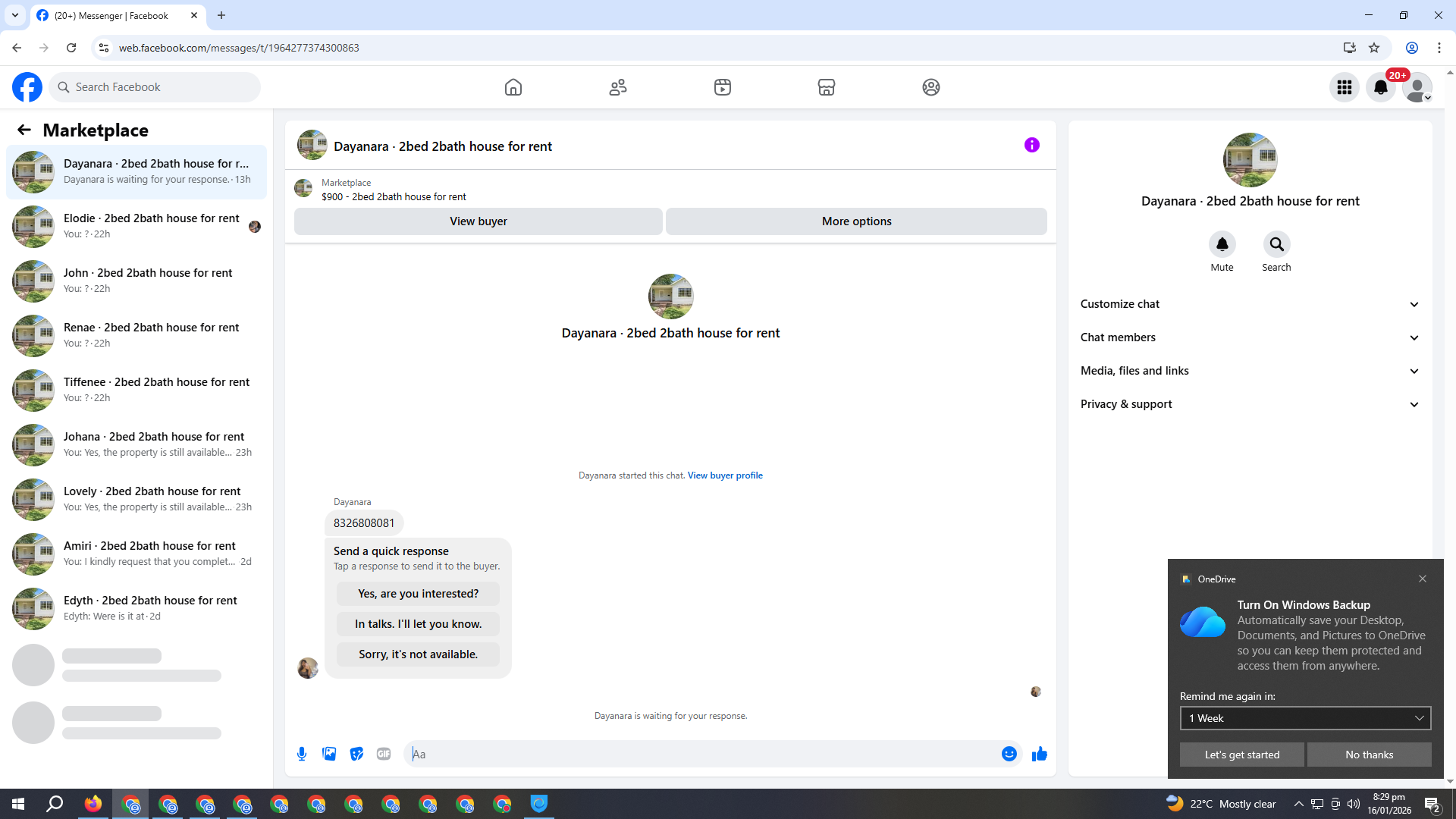This screenshot has height=819, width=1456.
Task: Open the emoji picker in message box
Action: pos(1009,754)
